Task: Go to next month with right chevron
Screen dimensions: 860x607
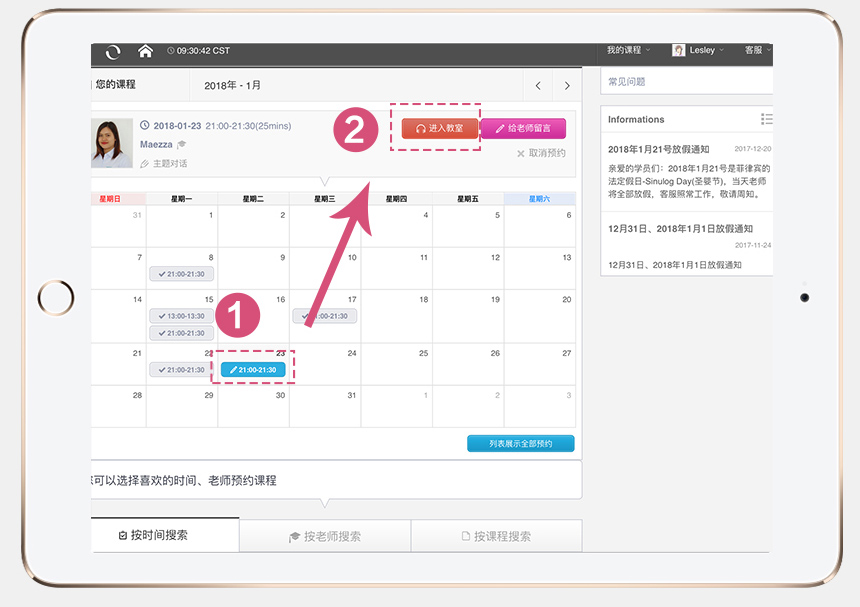Action: point(567,86)
